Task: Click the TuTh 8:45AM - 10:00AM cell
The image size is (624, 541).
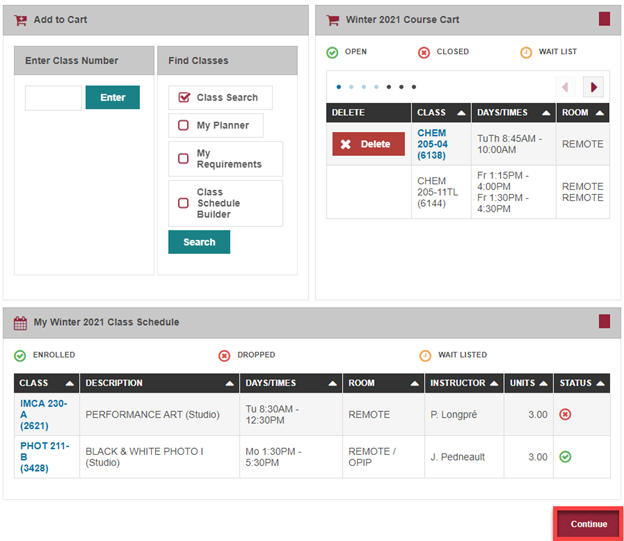Action: pyautogui.click(x=513, y=144)
